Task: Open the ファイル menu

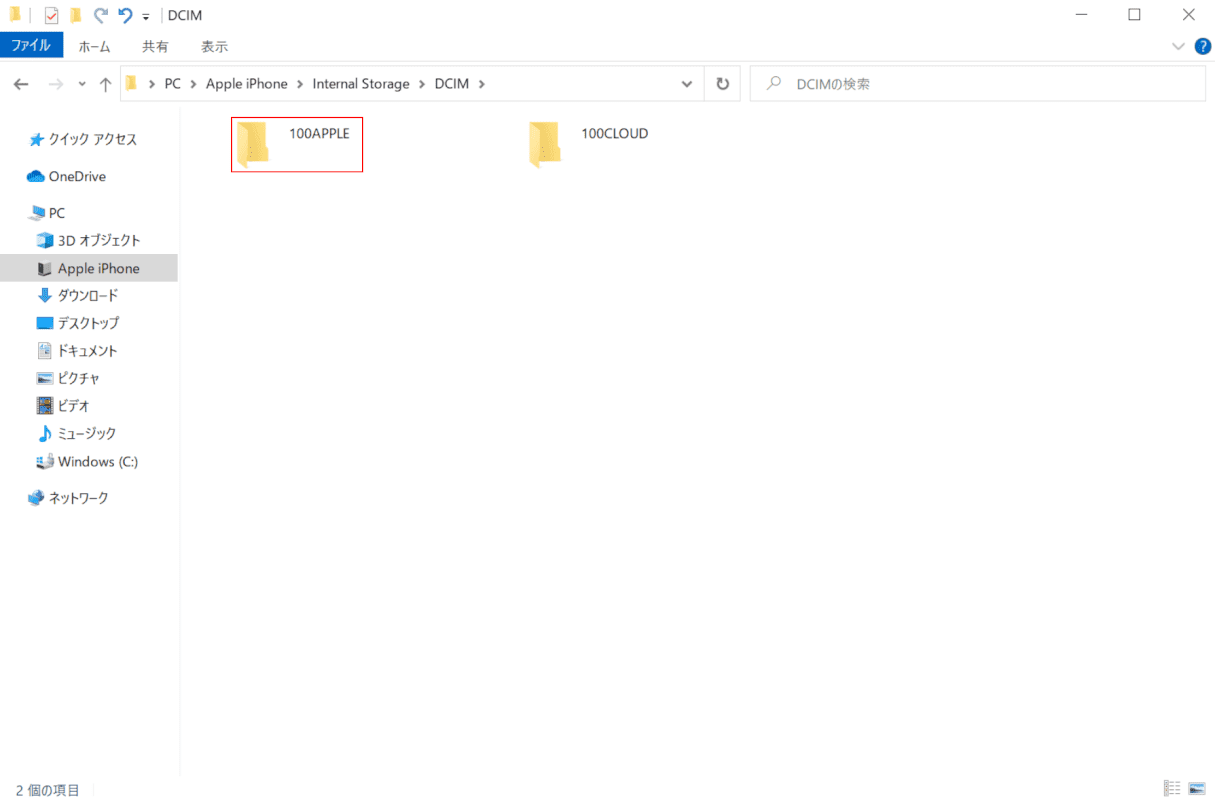Action: (x=31, y=46)
